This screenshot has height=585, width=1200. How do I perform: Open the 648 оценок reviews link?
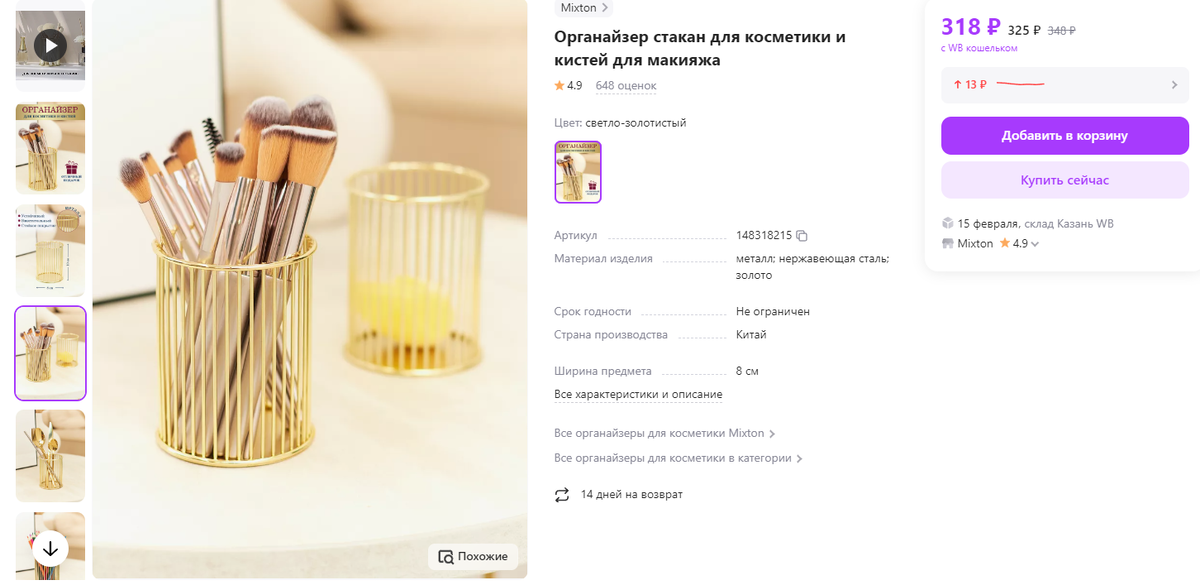coord(626,86)
